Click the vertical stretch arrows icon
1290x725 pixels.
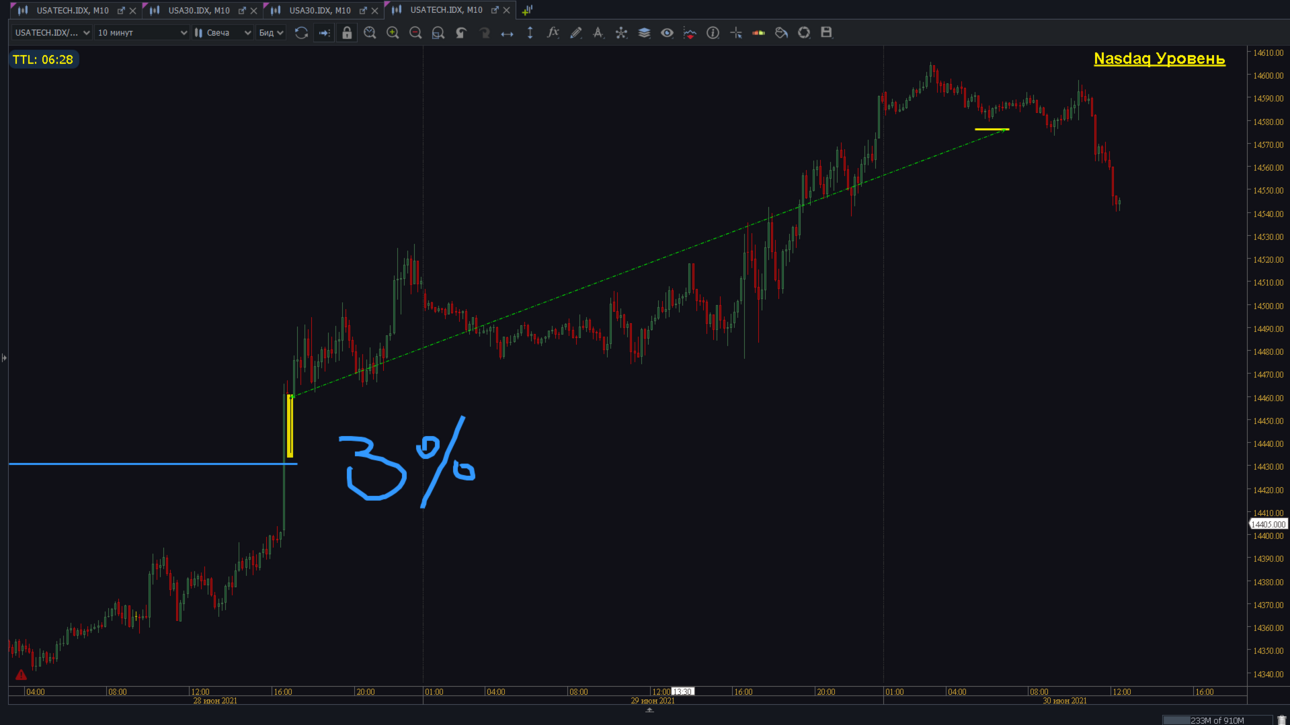[x=530, y=33]
